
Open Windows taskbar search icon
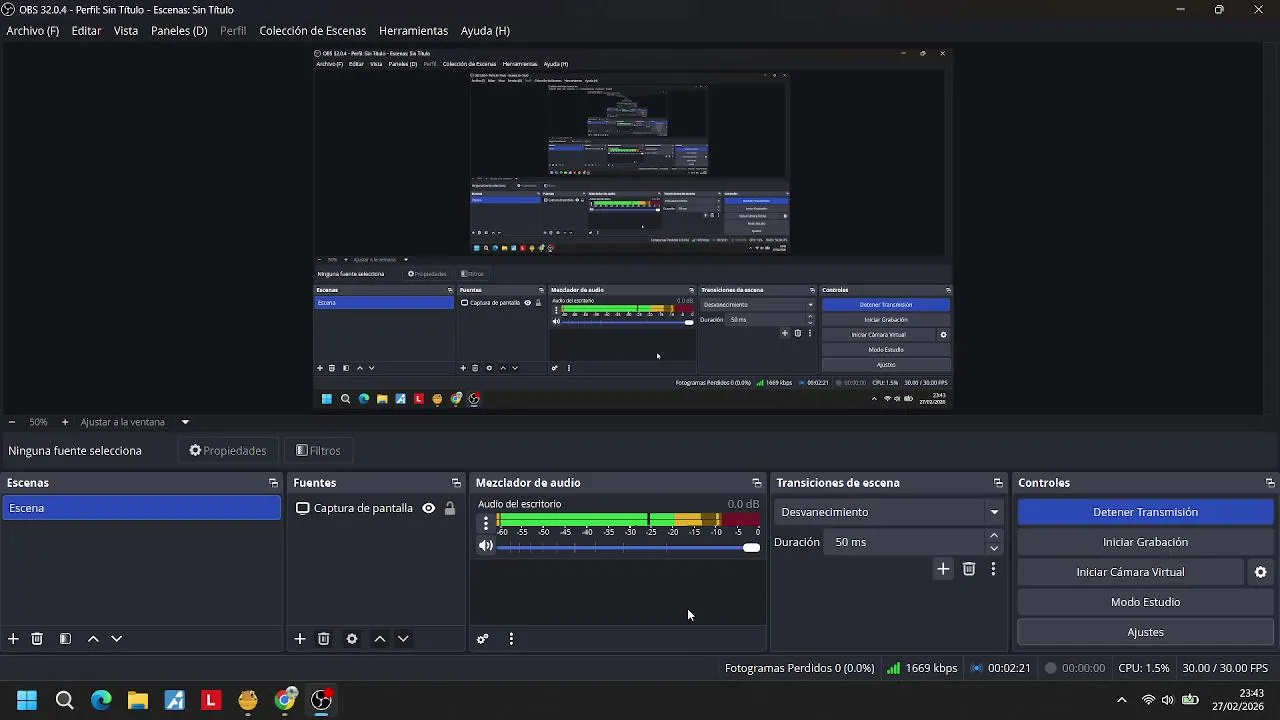click(x=64, y=700)
